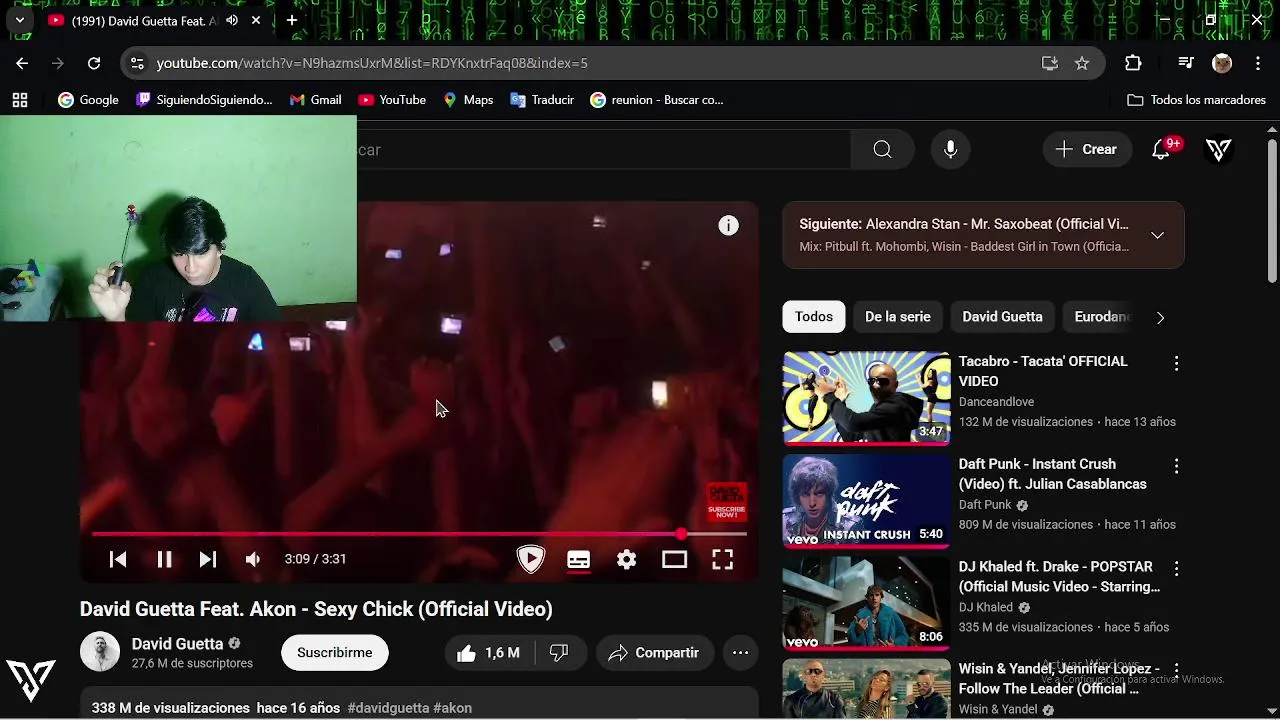Toggle subtitles on the video
Viewport: 1280px width, 720px height.
(578, 560)
